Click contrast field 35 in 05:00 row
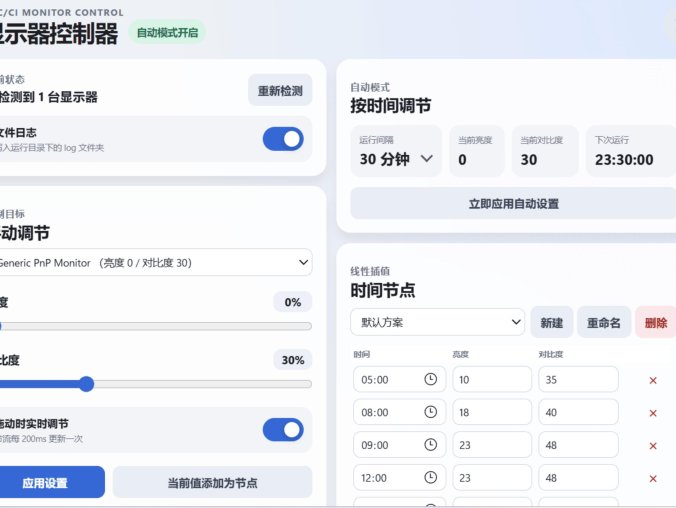The height and width of the screenshot is (508, 676). 578,379
